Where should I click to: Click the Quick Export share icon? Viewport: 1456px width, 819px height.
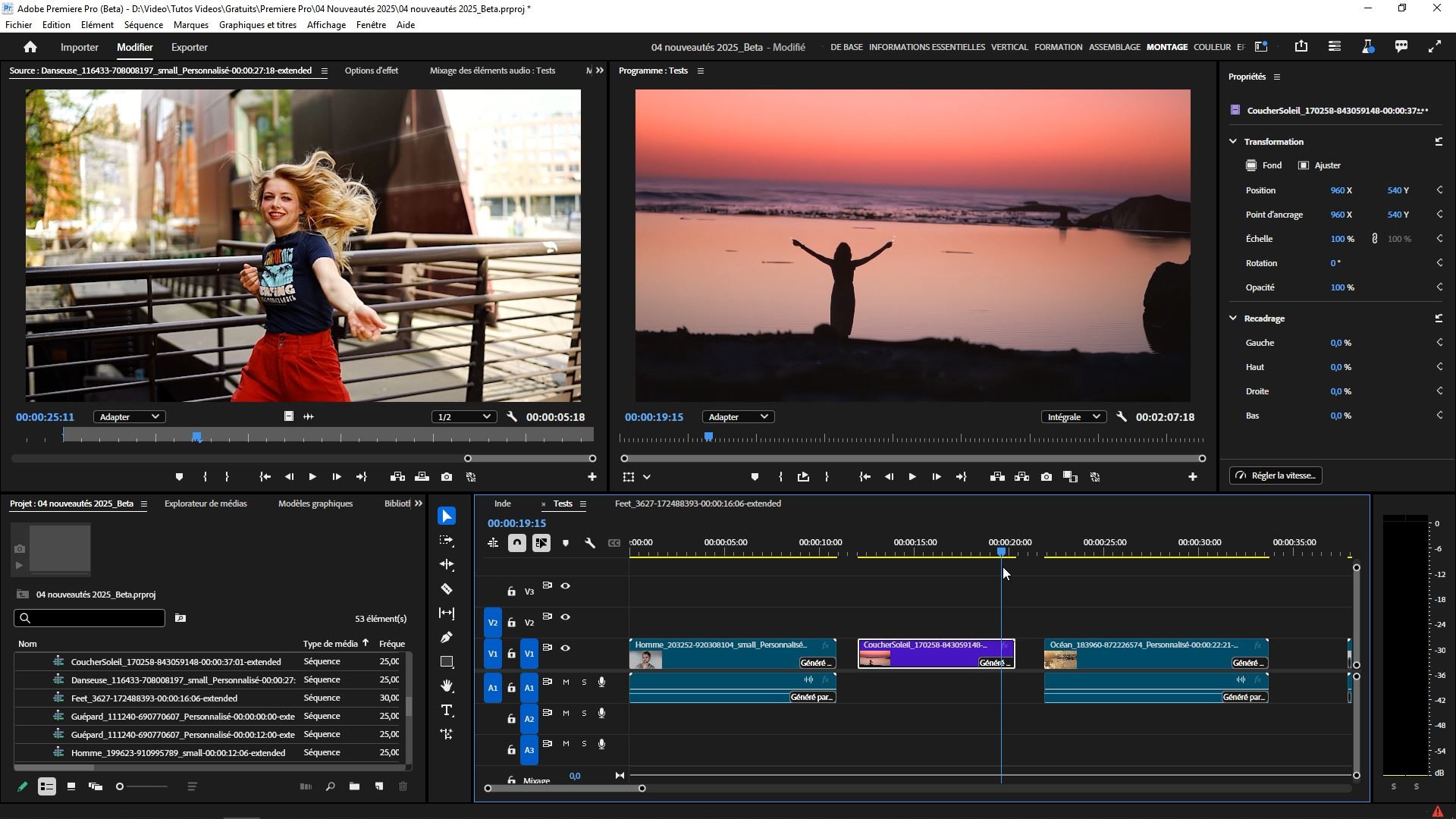click(1301, 46)
